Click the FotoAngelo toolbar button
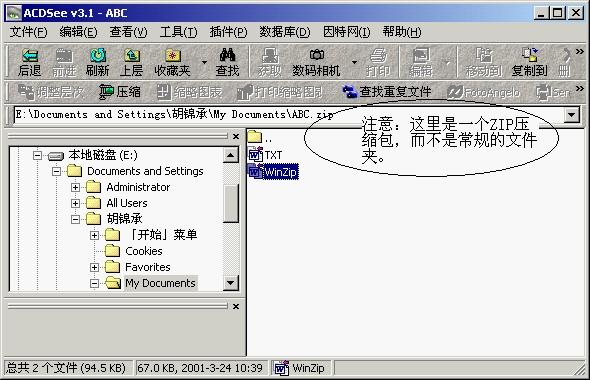Viewport: 590px width, 380px height. (484, 92)
